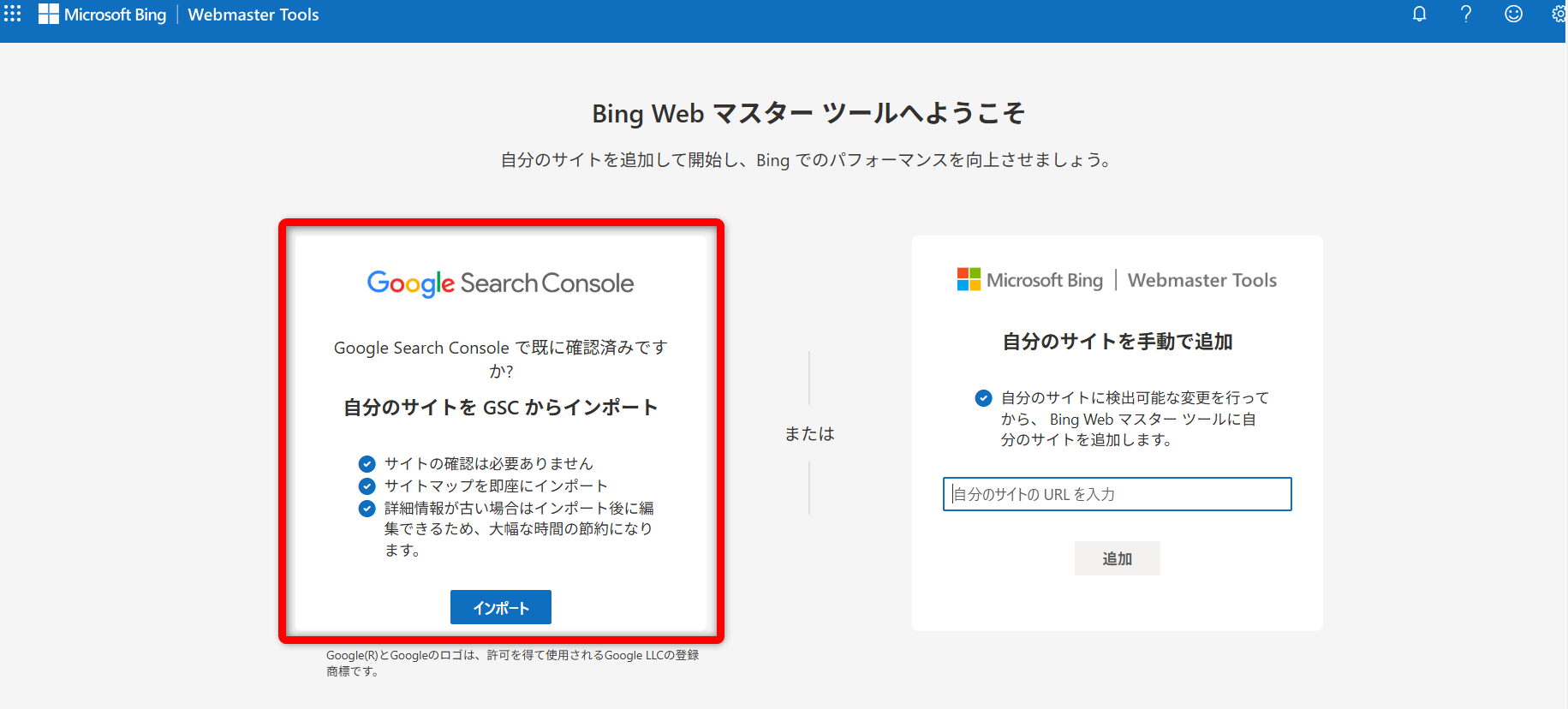Click Webmaster Tools title in header
This screenshot has height=709, width=1568.
pyautogui.click(x=253, y=15)
